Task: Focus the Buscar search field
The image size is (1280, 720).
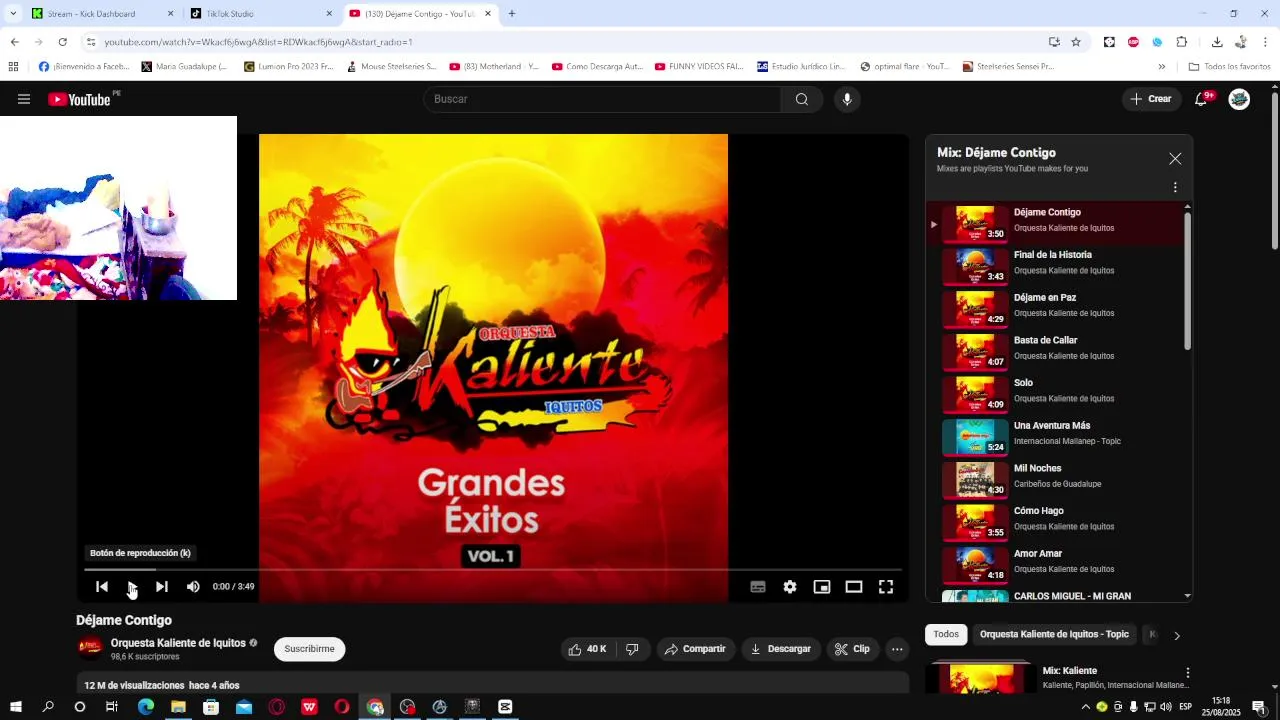Action: (x=602, y=99)
